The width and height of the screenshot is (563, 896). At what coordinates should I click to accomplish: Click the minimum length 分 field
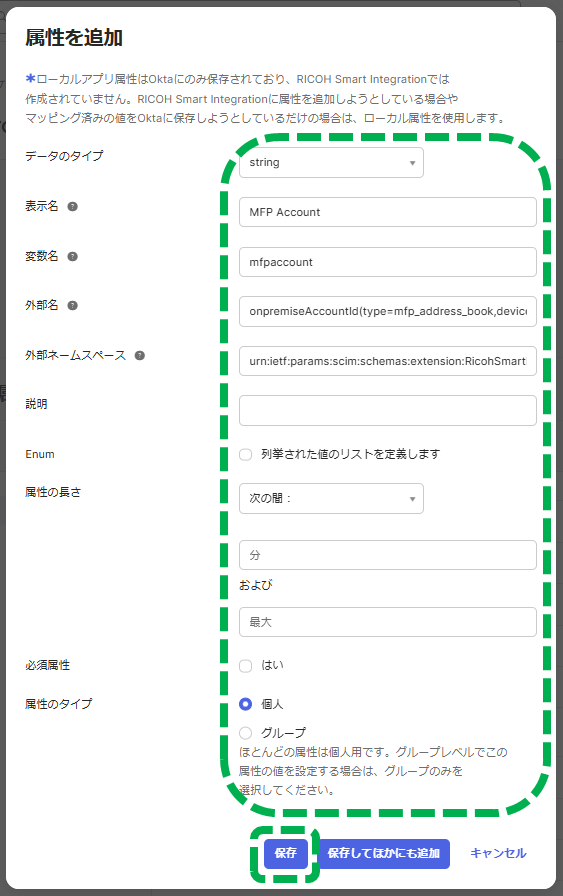[388, 555]
